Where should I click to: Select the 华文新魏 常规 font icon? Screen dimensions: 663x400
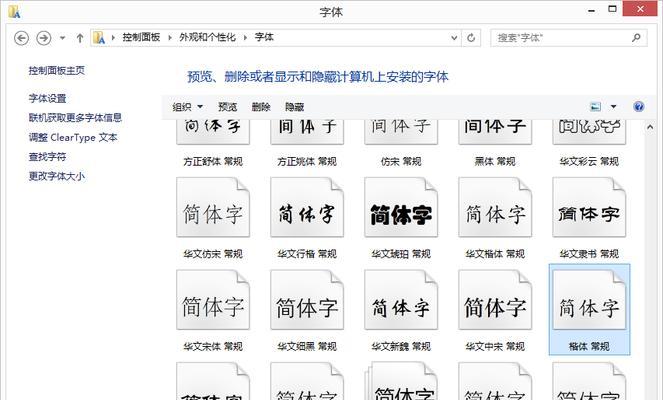pos(401,300)
